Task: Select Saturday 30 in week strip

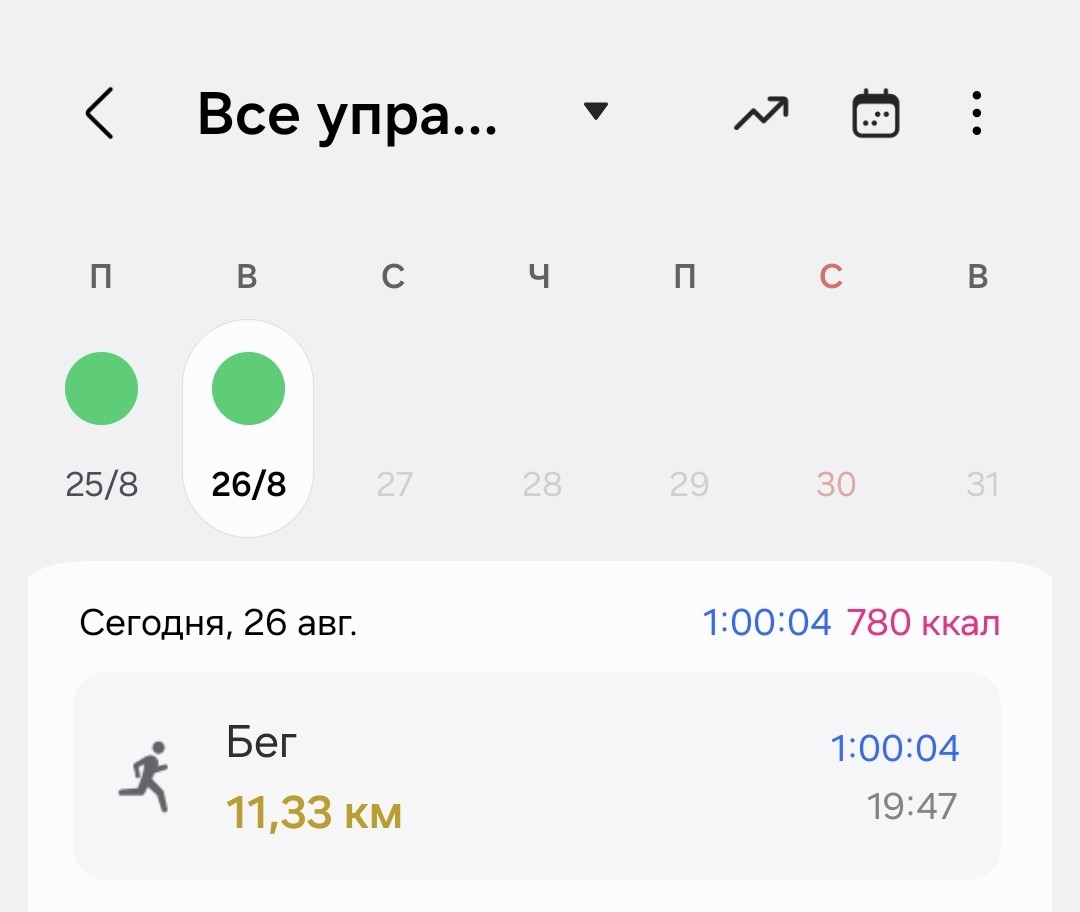Action: (x=835, y=484)
